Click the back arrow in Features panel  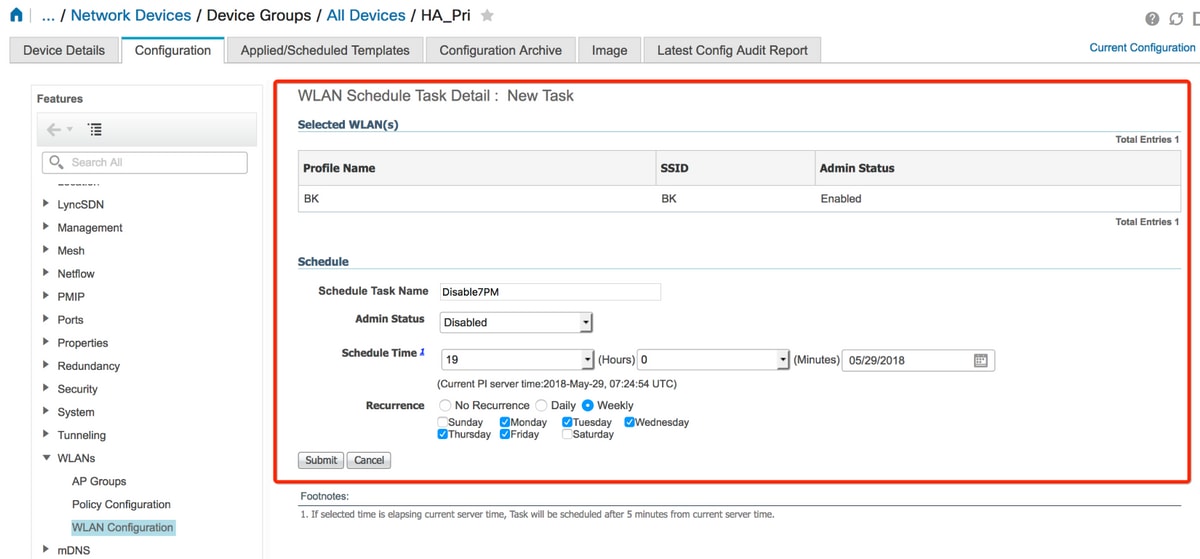click(x=54, y=129)
